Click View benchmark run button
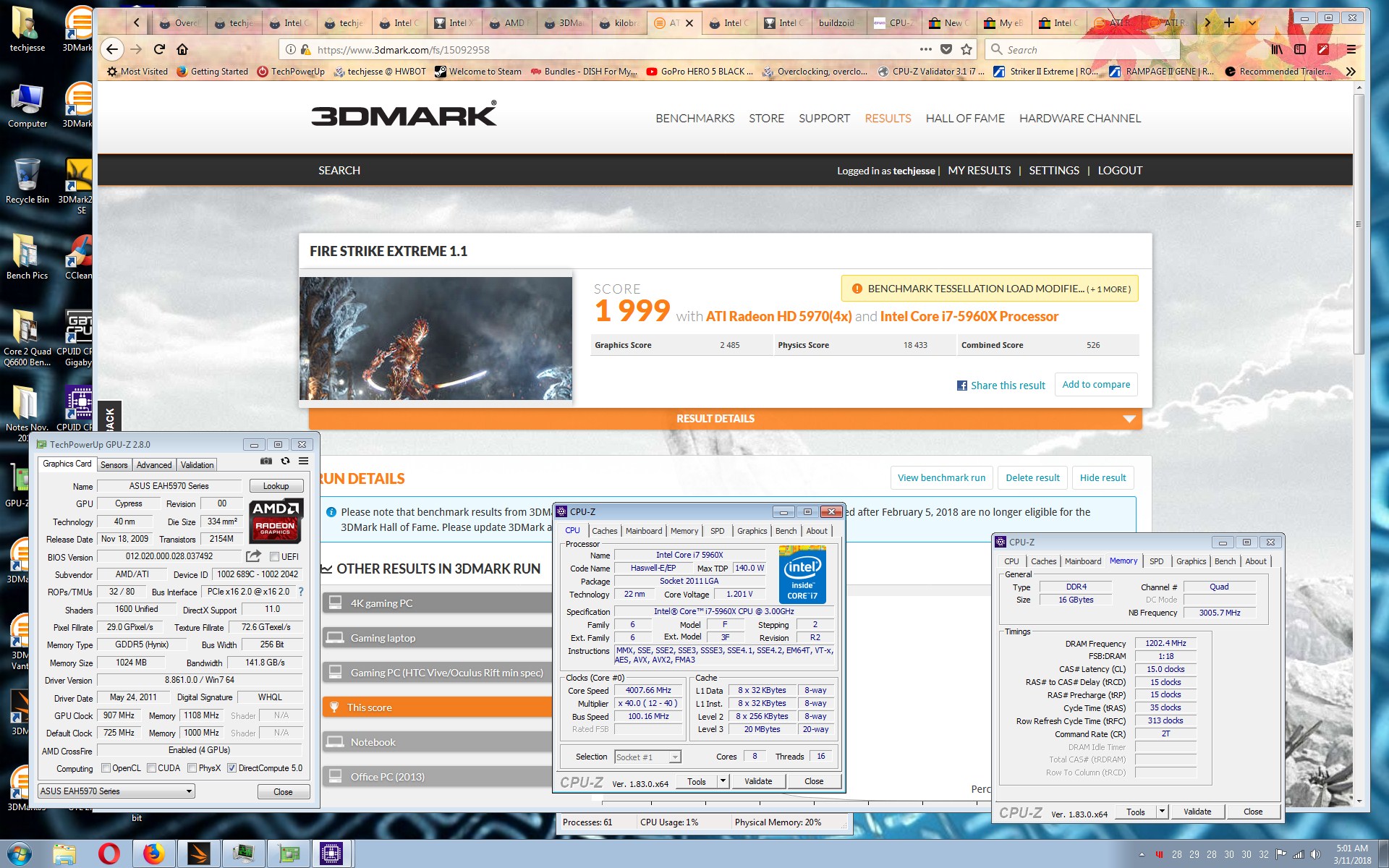Screen dimensions: 1389x868 (941, 477)
